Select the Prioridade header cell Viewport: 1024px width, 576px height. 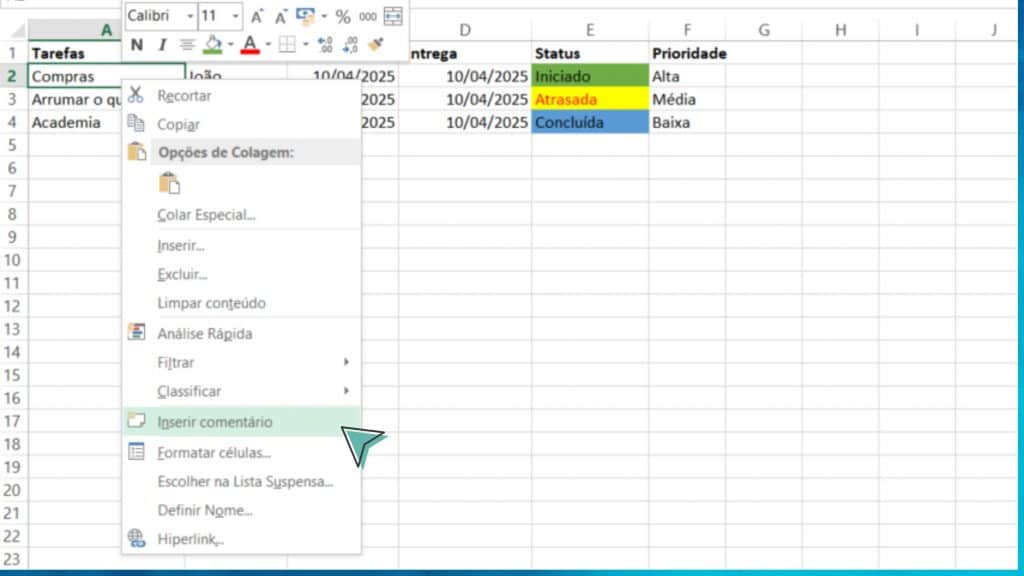(687, 53)
